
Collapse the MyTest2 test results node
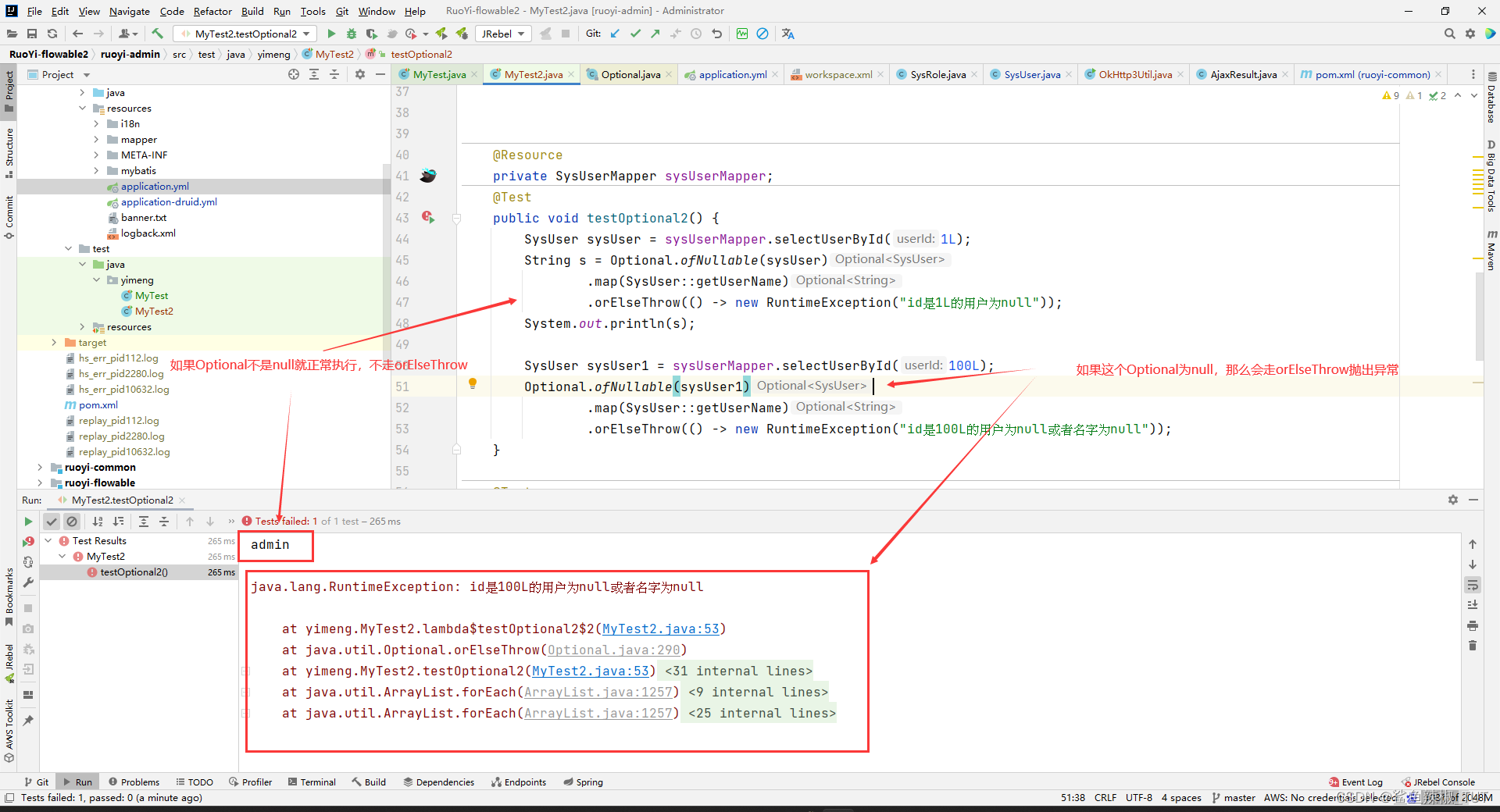pos(62,557)
